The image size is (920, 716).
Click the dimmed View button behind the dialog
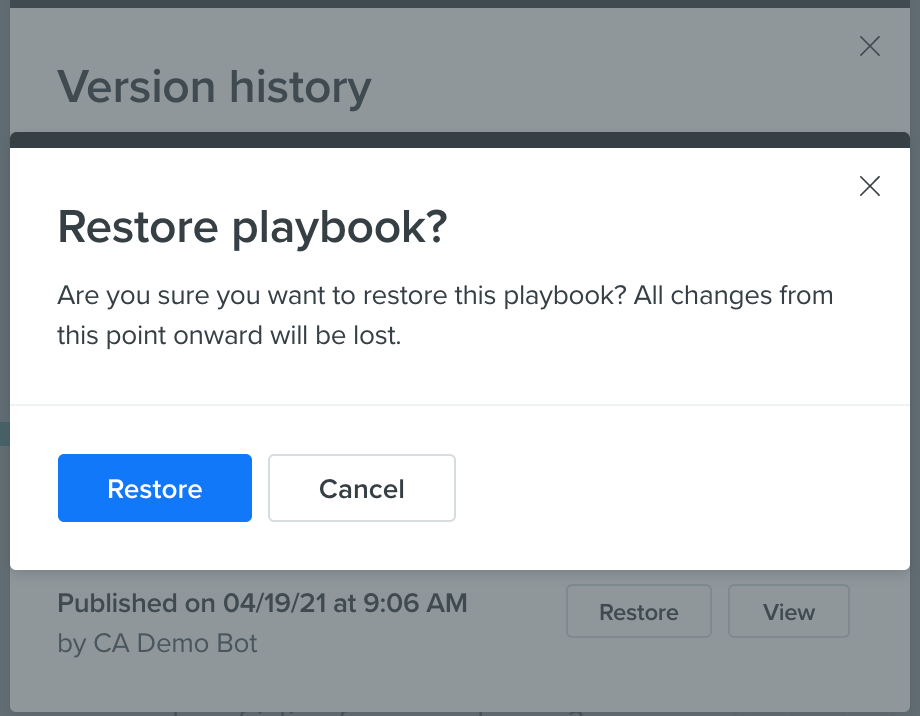click(789, 611)
